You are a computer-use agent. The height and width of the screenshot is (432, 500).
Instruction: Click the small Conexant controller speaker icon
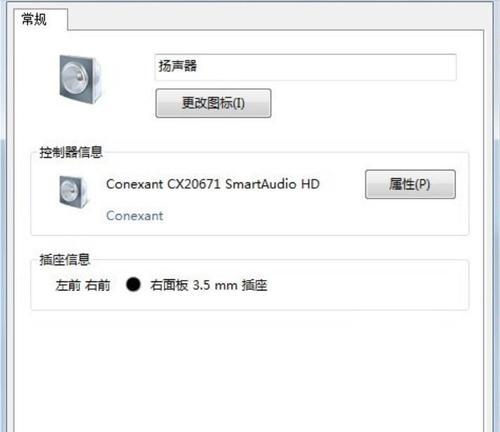pyautogui.click(x=73, y=192)
